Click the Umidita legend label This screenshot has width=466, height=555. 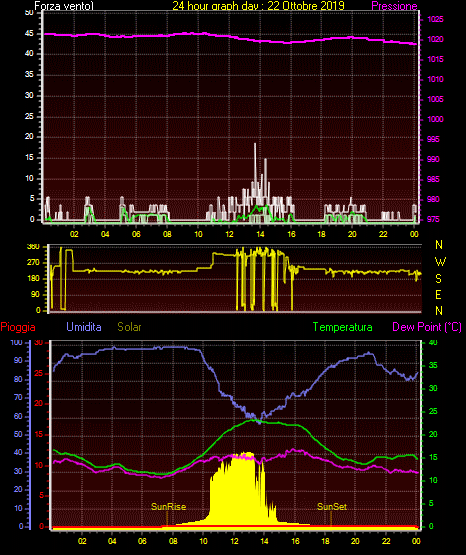84,327
